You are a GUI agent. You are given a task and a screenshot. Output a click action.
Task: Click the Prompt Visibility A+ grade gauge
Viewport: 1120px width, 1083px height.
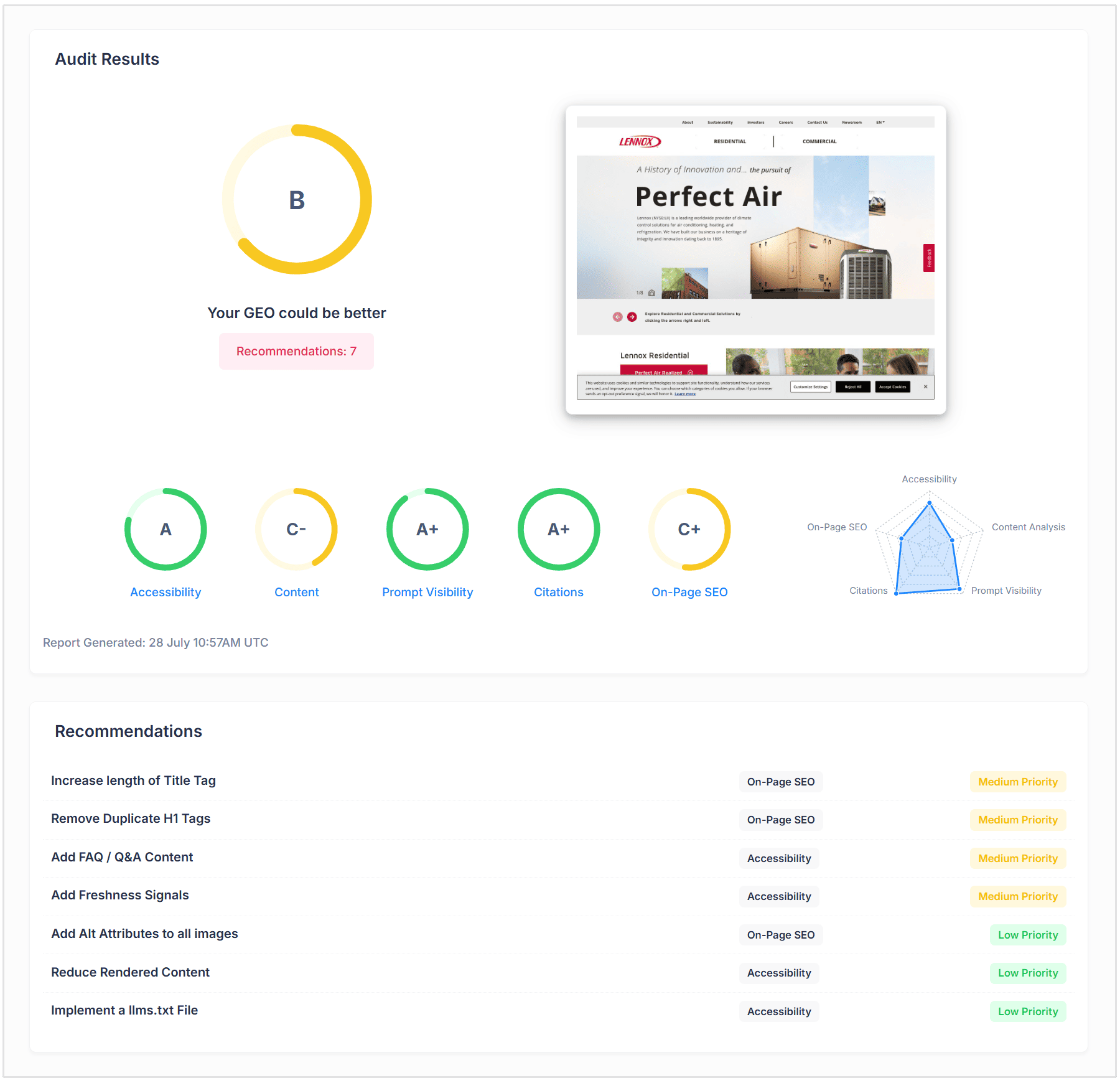tap(427, 529)
